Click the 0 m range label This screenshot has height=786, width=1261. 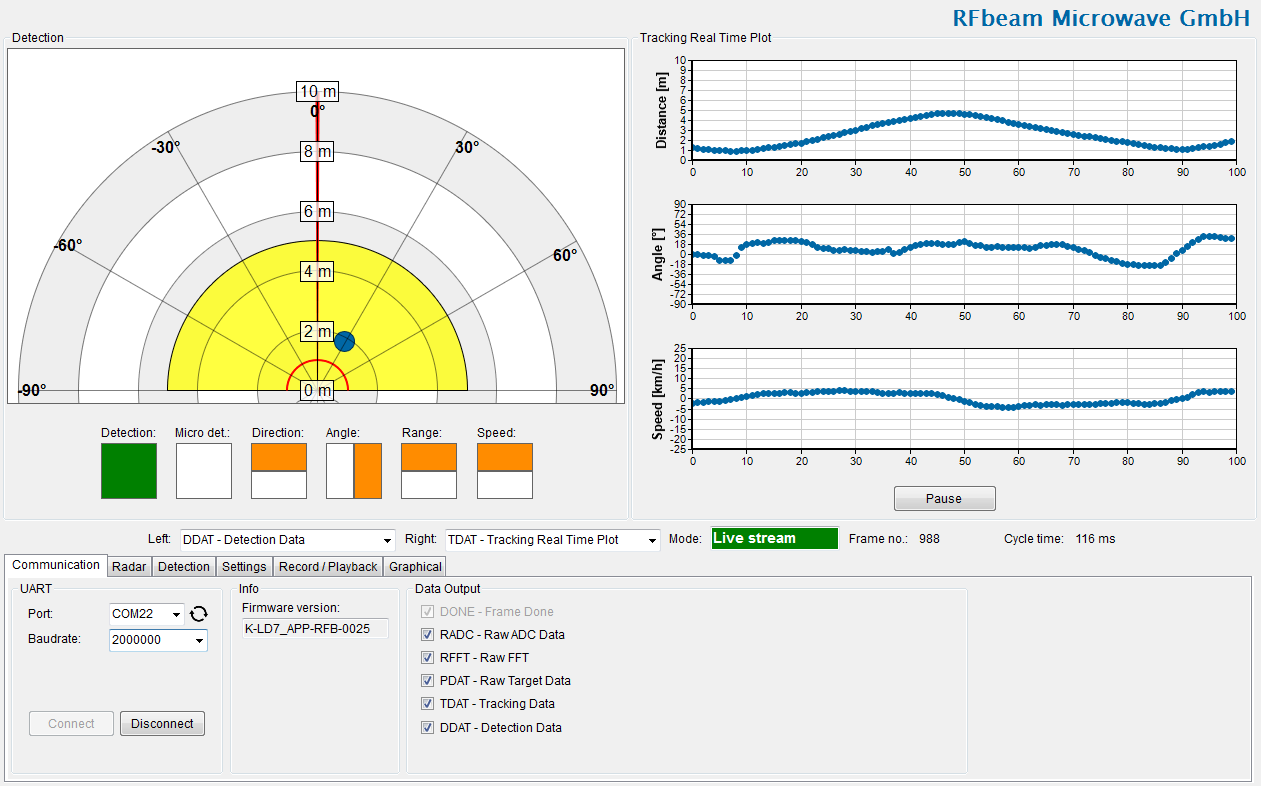tap(318, 390)
